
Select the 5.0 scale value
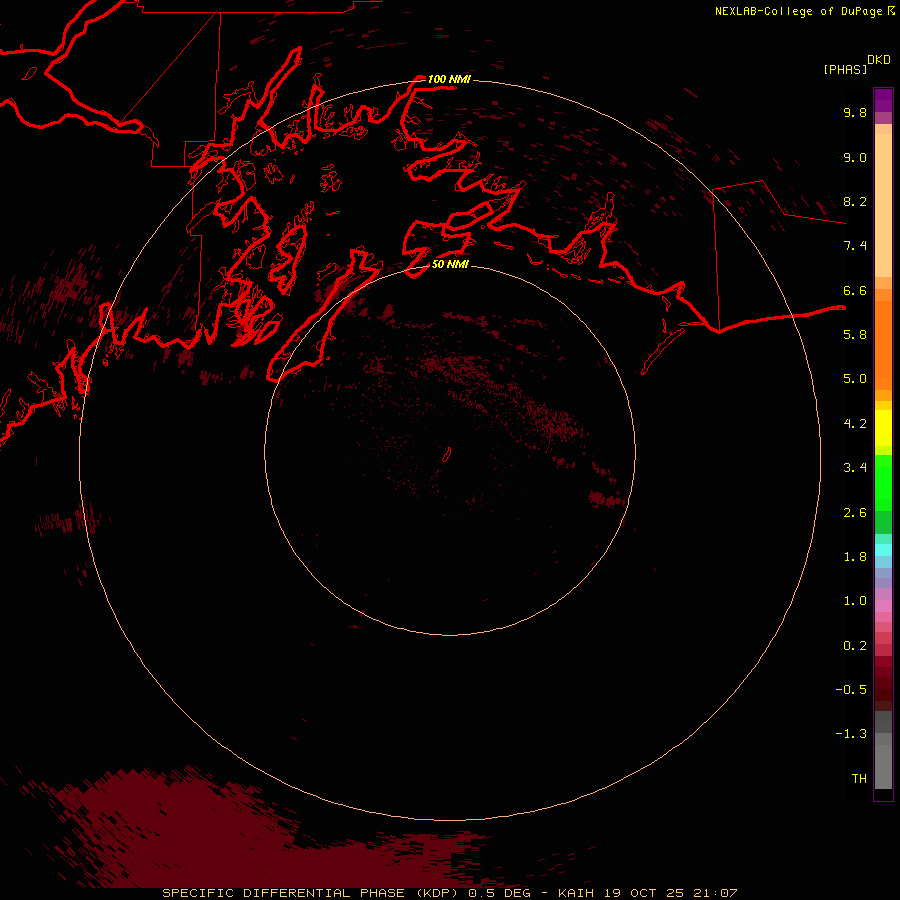pos(855,379)
